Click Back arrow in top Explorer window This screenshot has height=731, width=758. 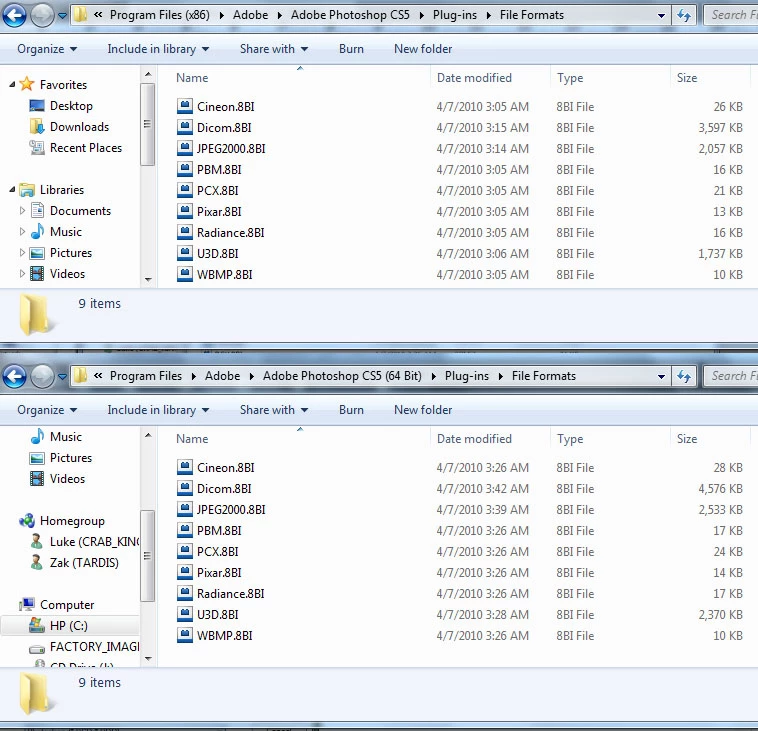[15, 15]
